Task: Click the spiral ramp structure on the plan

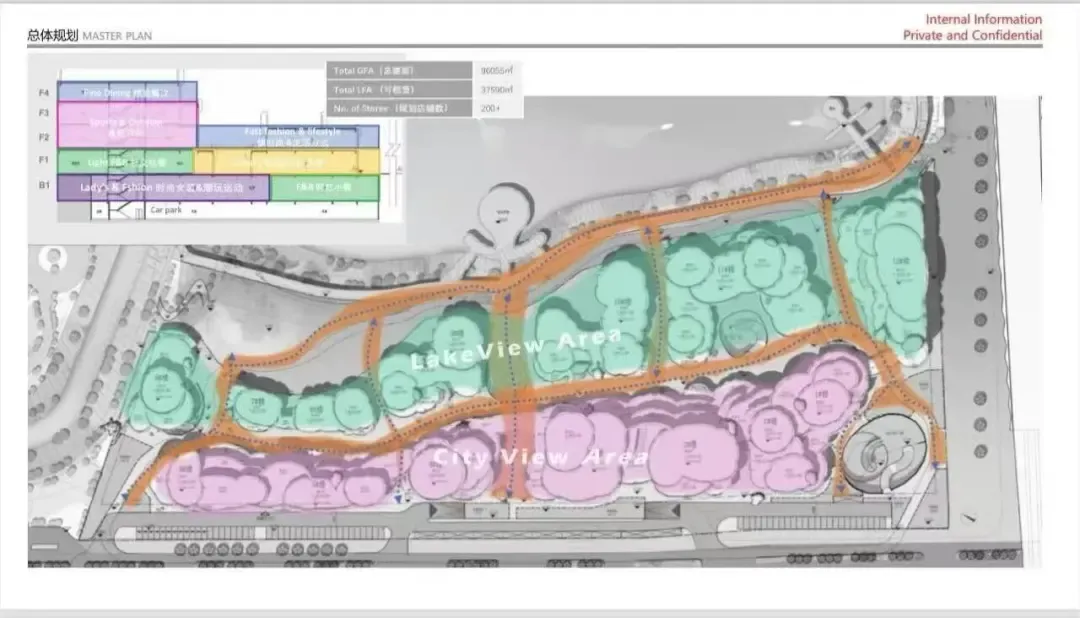Action: click(x=886, y=453)
